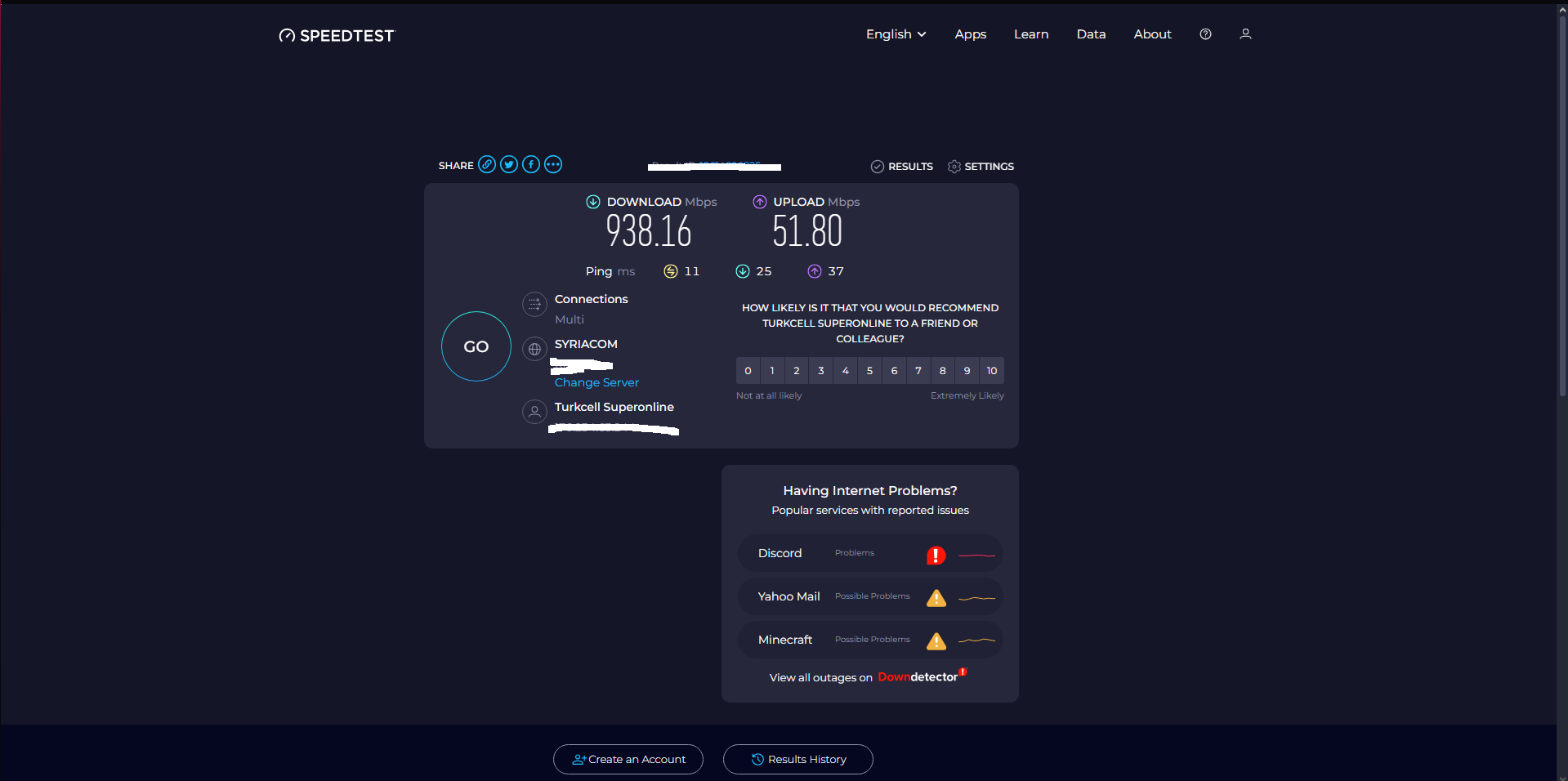This screenshot has width=1568, height=781.
Task: Click the help question mark icon
Action: [x=1205, y=34]
